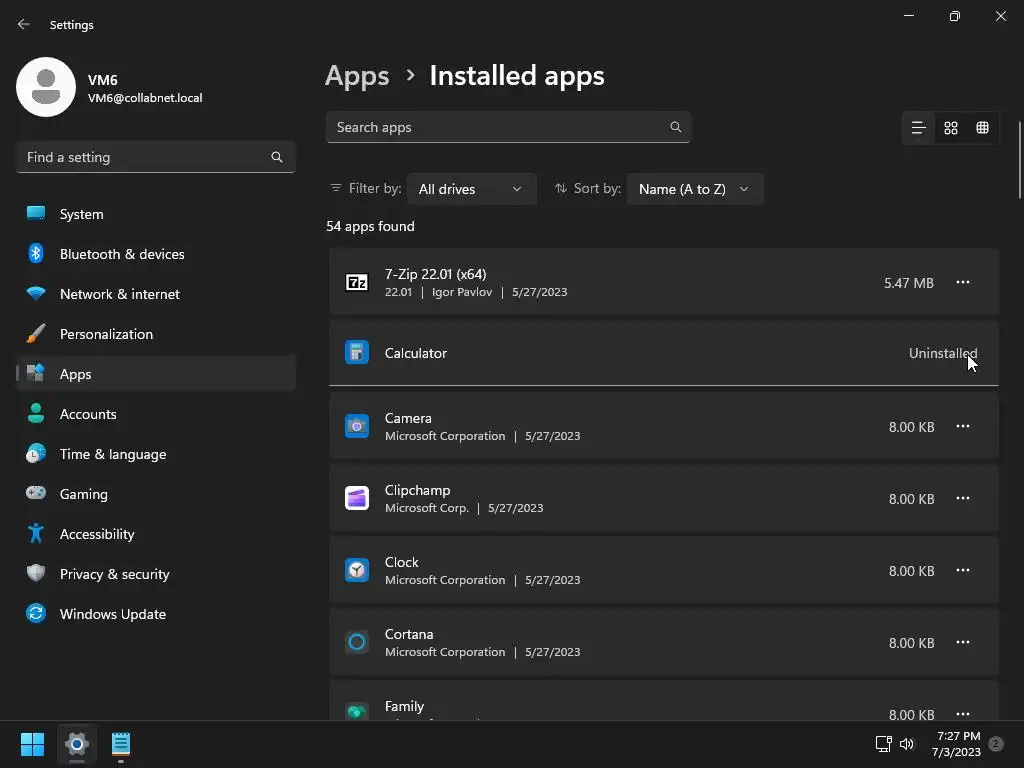The height and width of the screenshot is (768, 1024).
Task: Go back using the arrow button
Action: (x=24, y=24)
